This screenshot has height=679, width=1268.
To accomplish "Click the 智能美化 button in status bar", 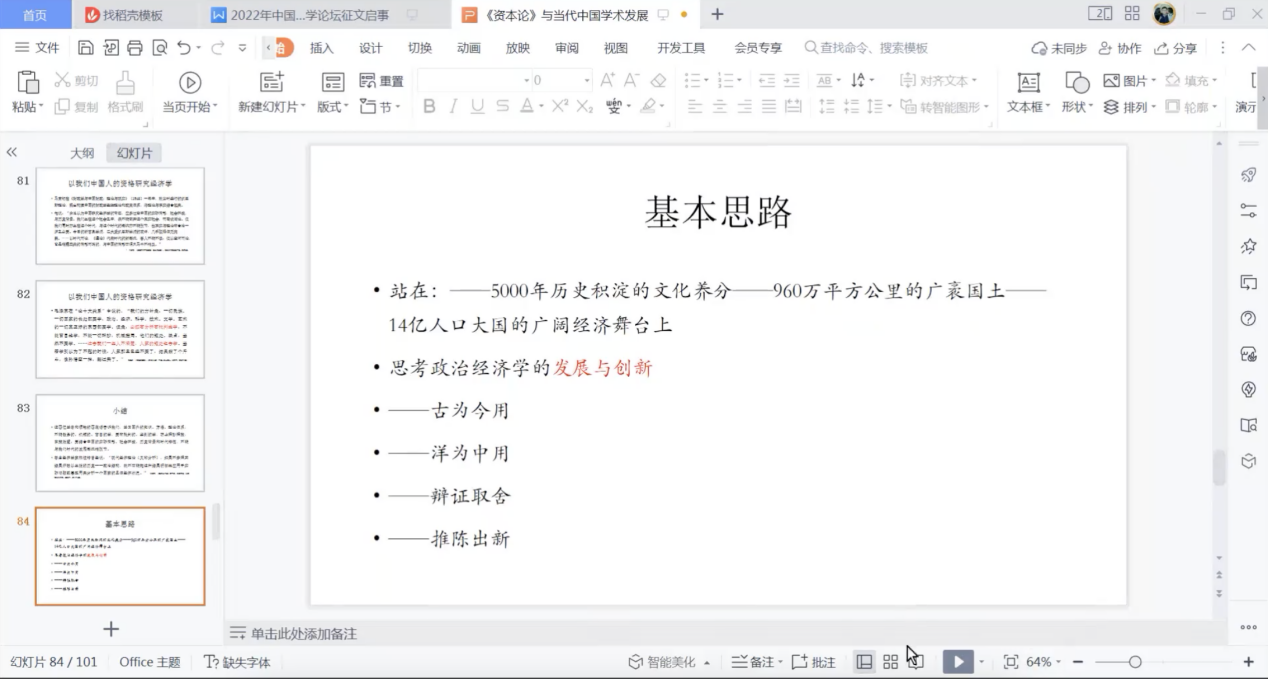I will coord(669,662).
